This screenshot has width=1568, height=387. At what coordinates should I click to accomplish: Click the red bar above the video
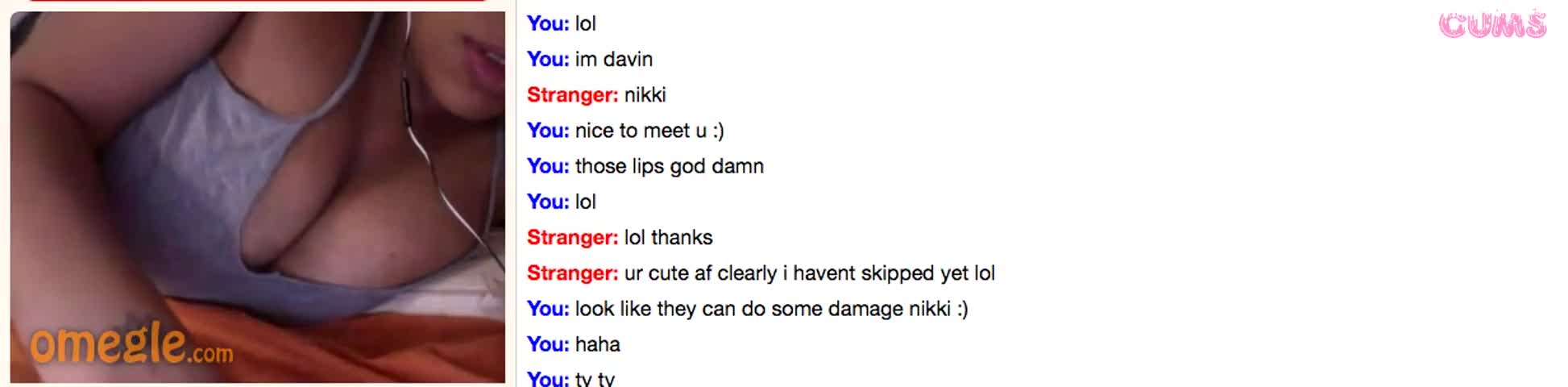(x=257, y=1)
